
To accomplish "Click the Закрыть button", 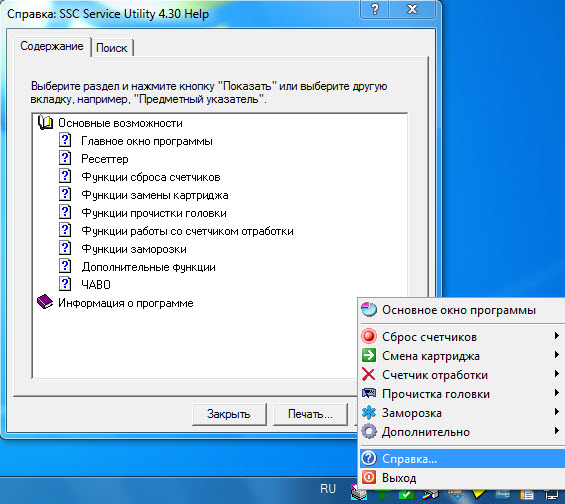I will [229, 414].
